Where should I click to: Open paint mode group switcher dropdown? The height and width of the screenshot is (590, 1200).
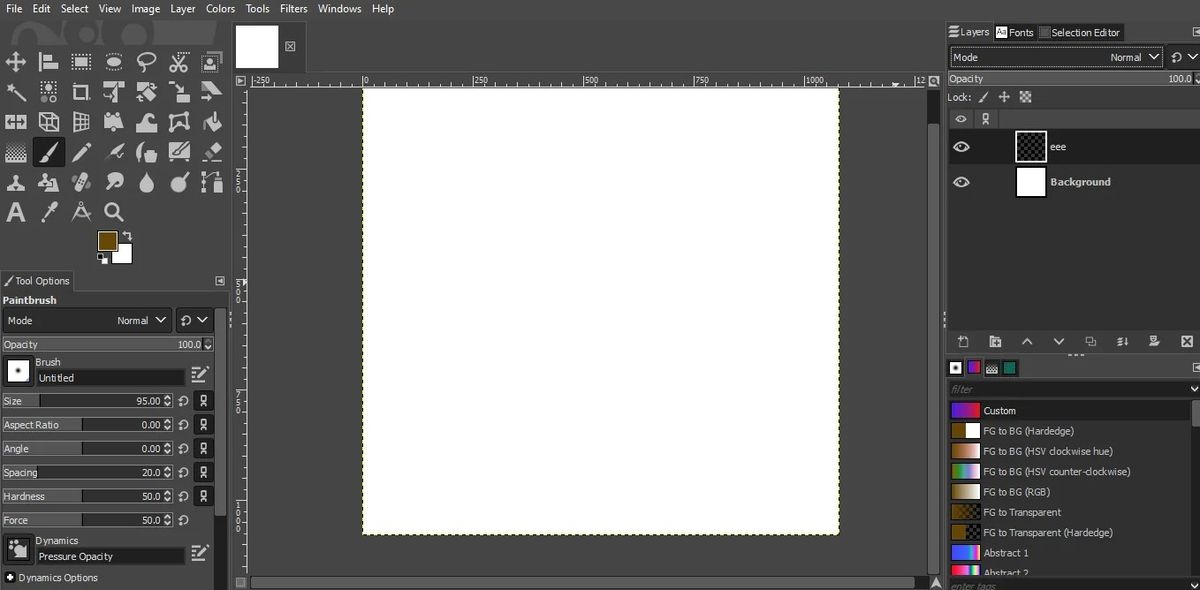coord(194,320)
